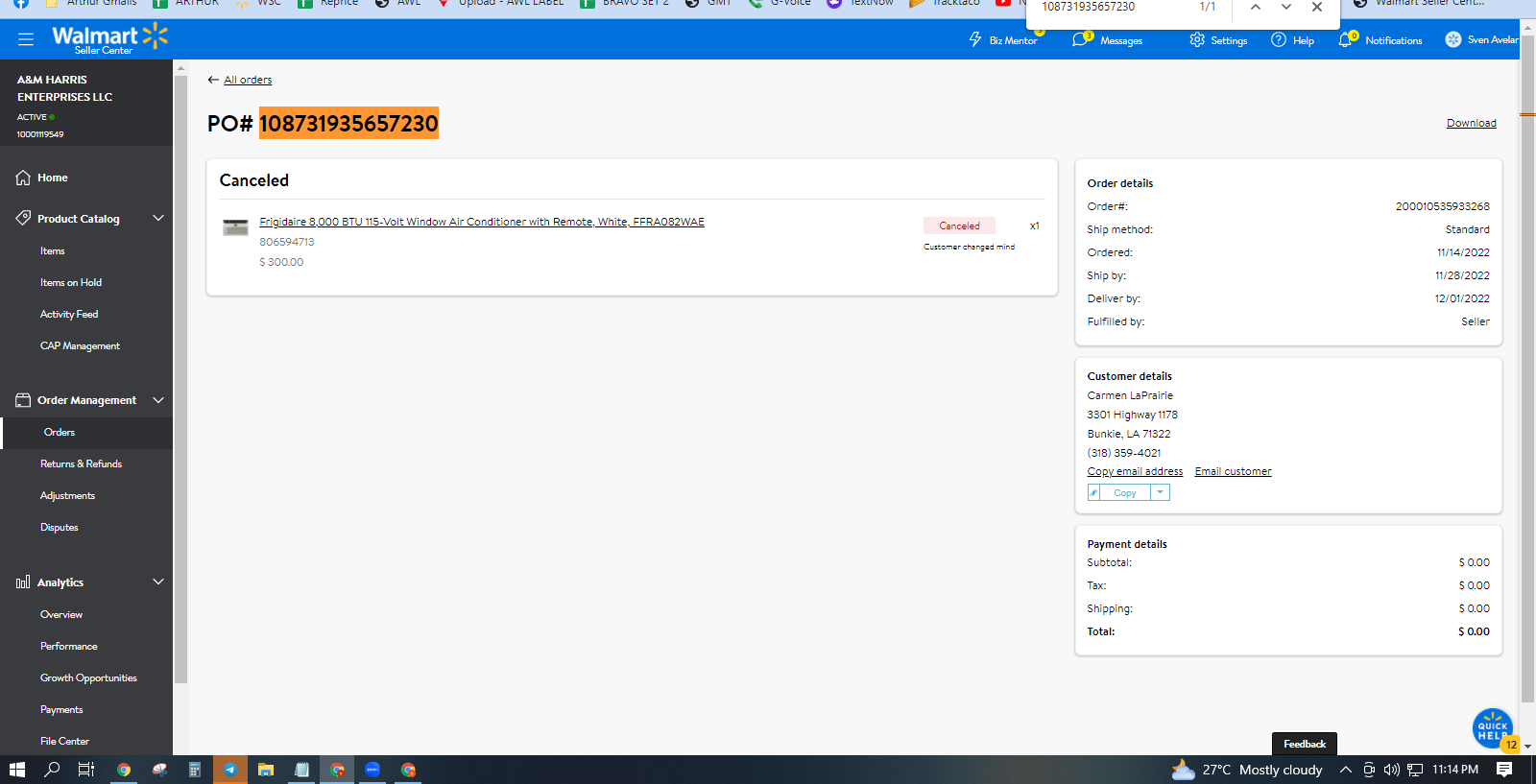Screen dimensions: 1536x784
Task: Open CAP Management page
Action: (80, 346)
